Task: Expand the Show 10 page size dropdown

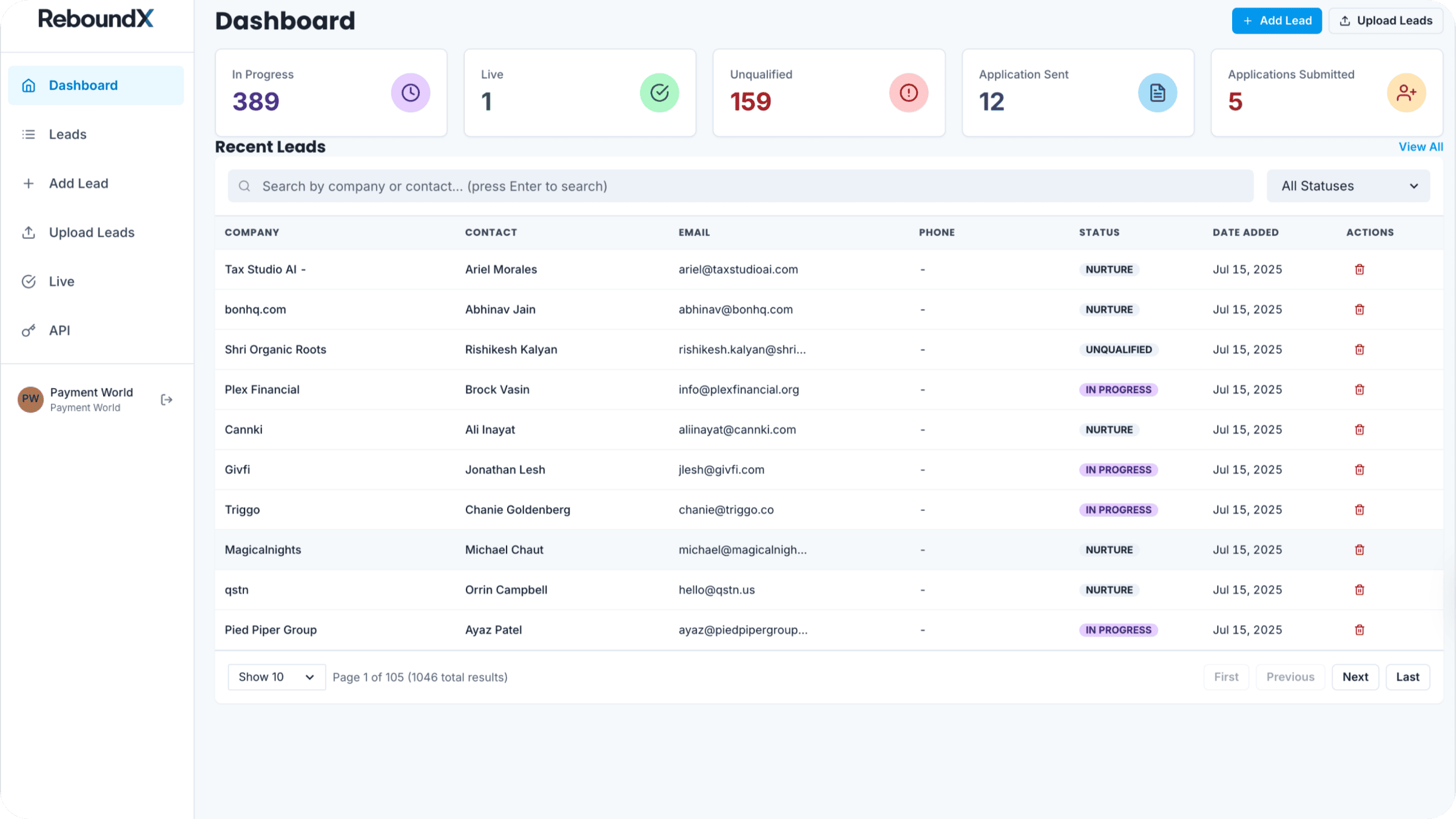Action: click(276, 677)
